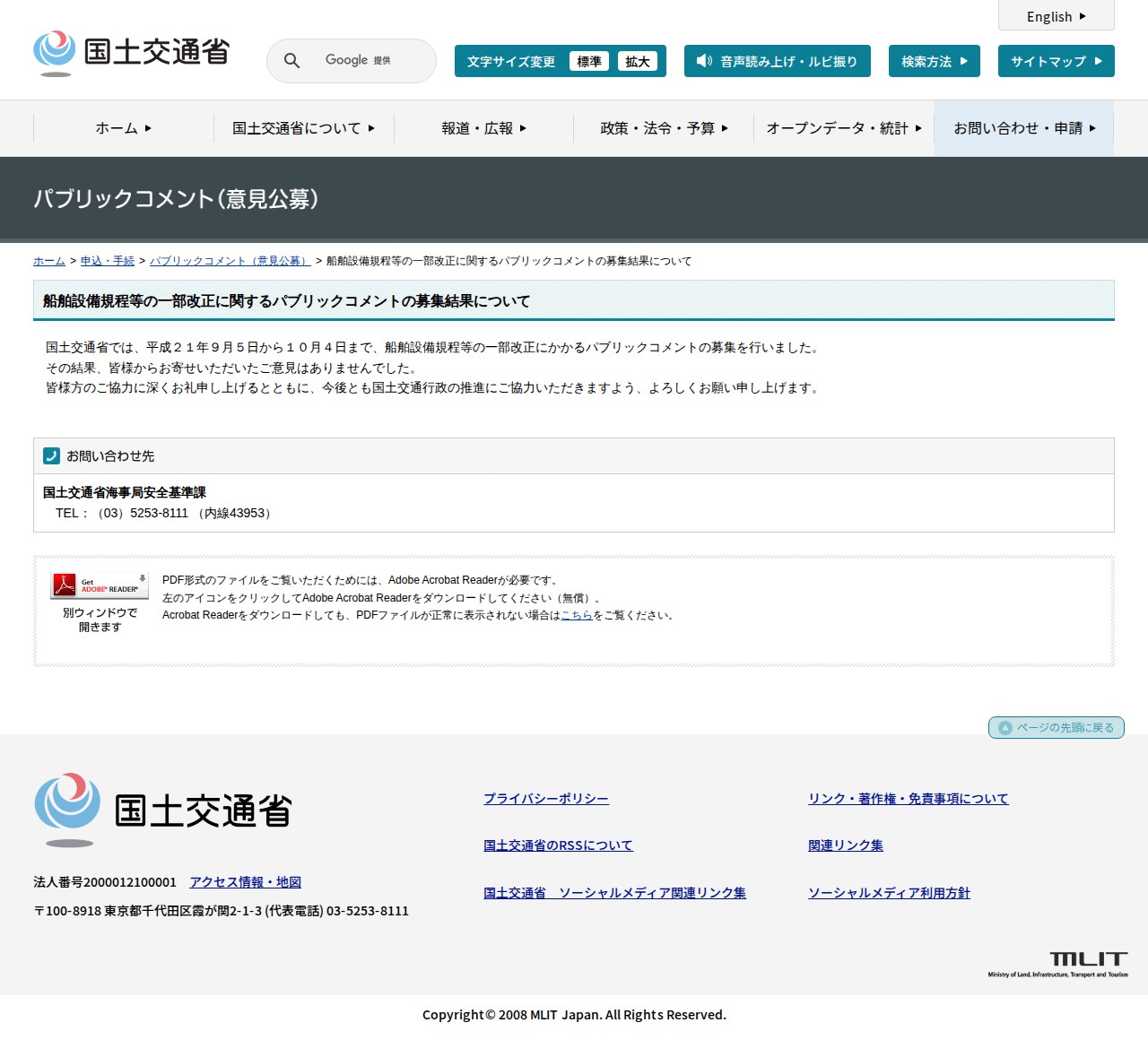Expand the 政策・法令・予算 menu

pyautogui.click(x=664, y=128)
